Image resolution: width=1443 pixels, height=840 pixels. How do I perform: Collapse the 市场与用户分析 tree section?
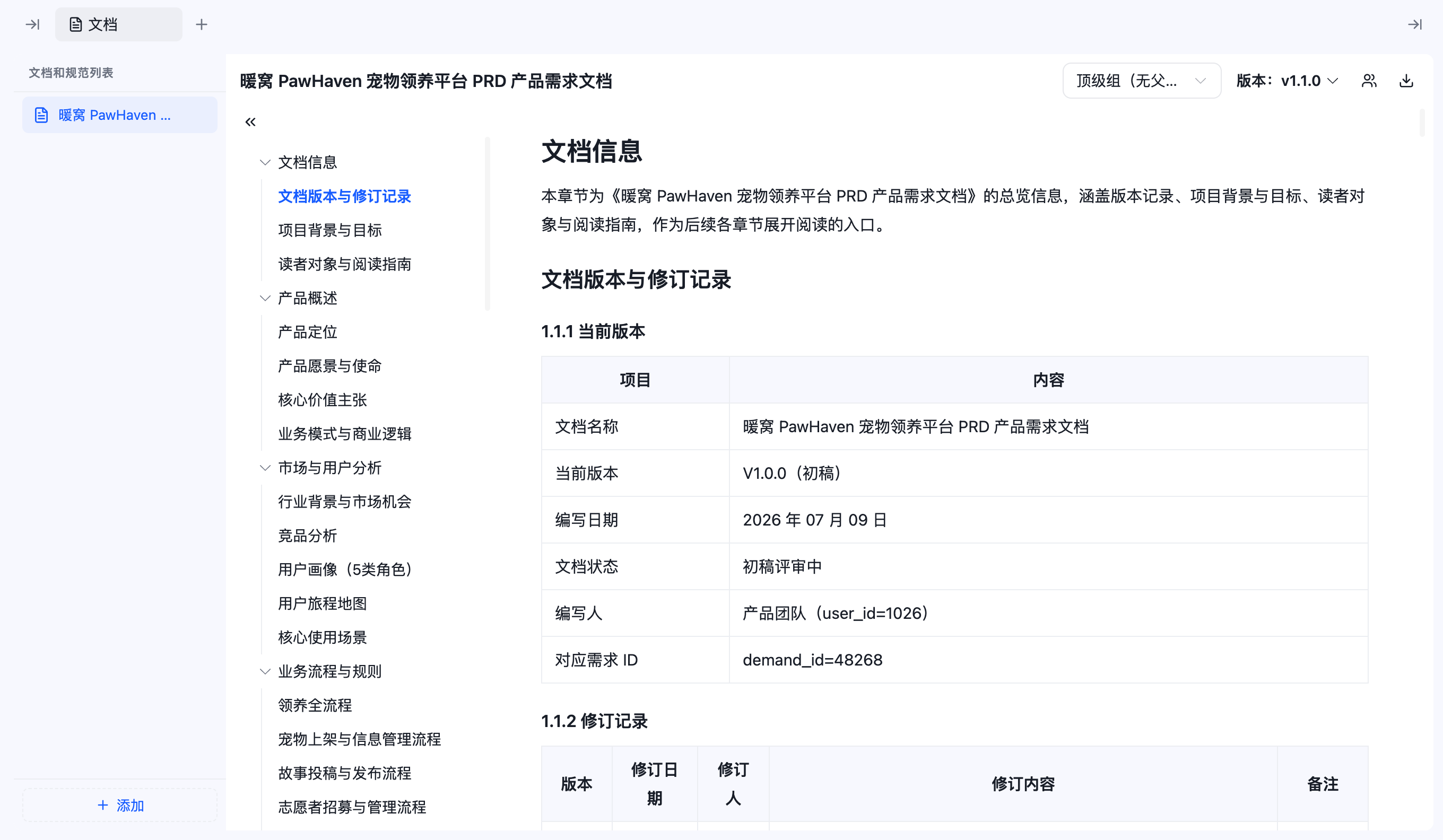[265, 468]
